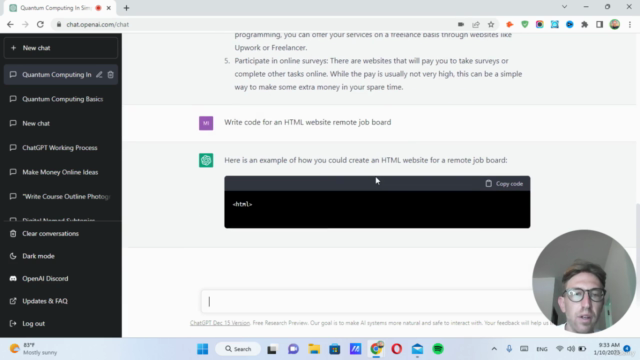Open OpenAI Discord link
Image resolution: width=640 pixels, height=360 pixels.
[61, 279]
